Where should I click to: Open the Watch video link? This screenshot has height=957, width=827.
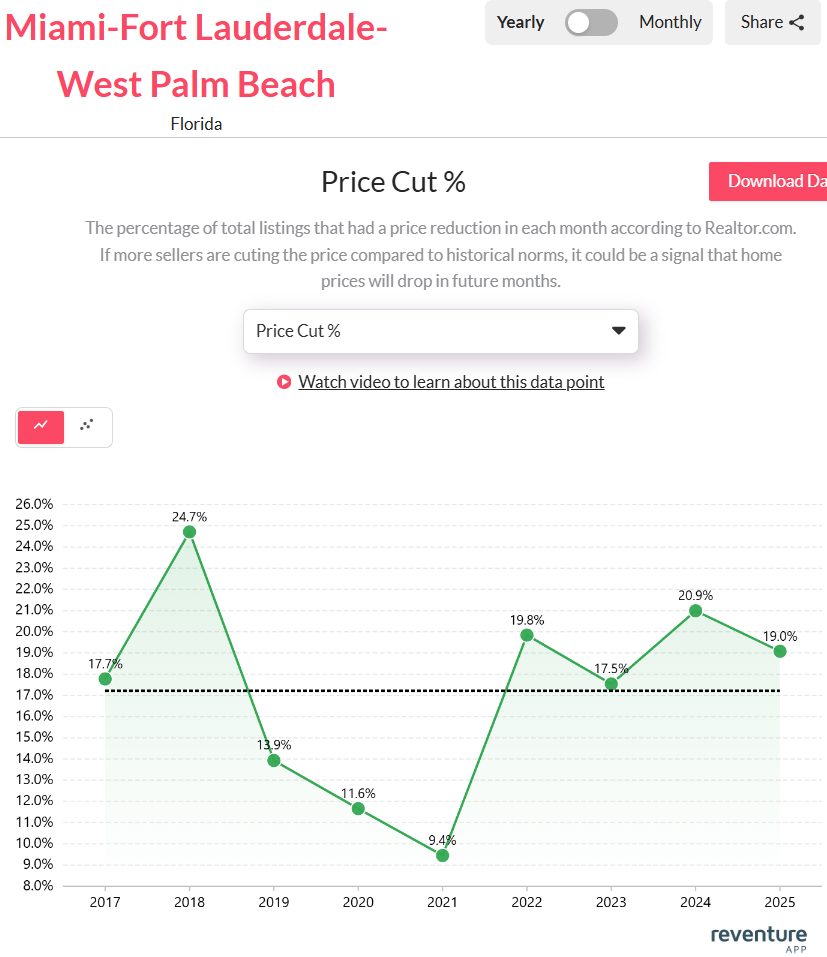point(451,381)
